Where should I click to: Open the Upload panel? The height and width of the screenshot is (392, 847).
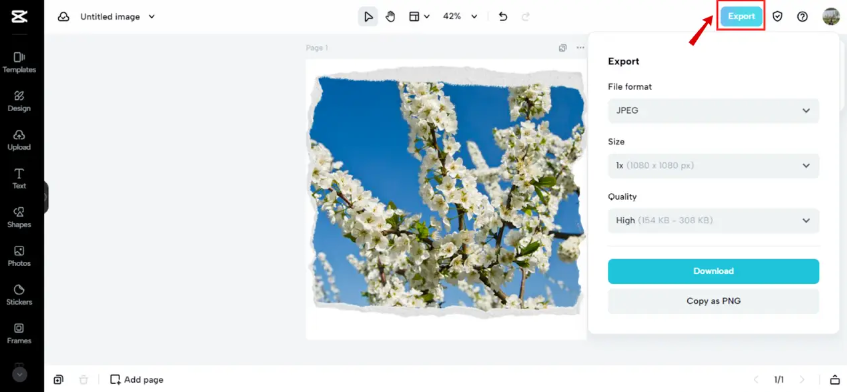tap(19, 140)
